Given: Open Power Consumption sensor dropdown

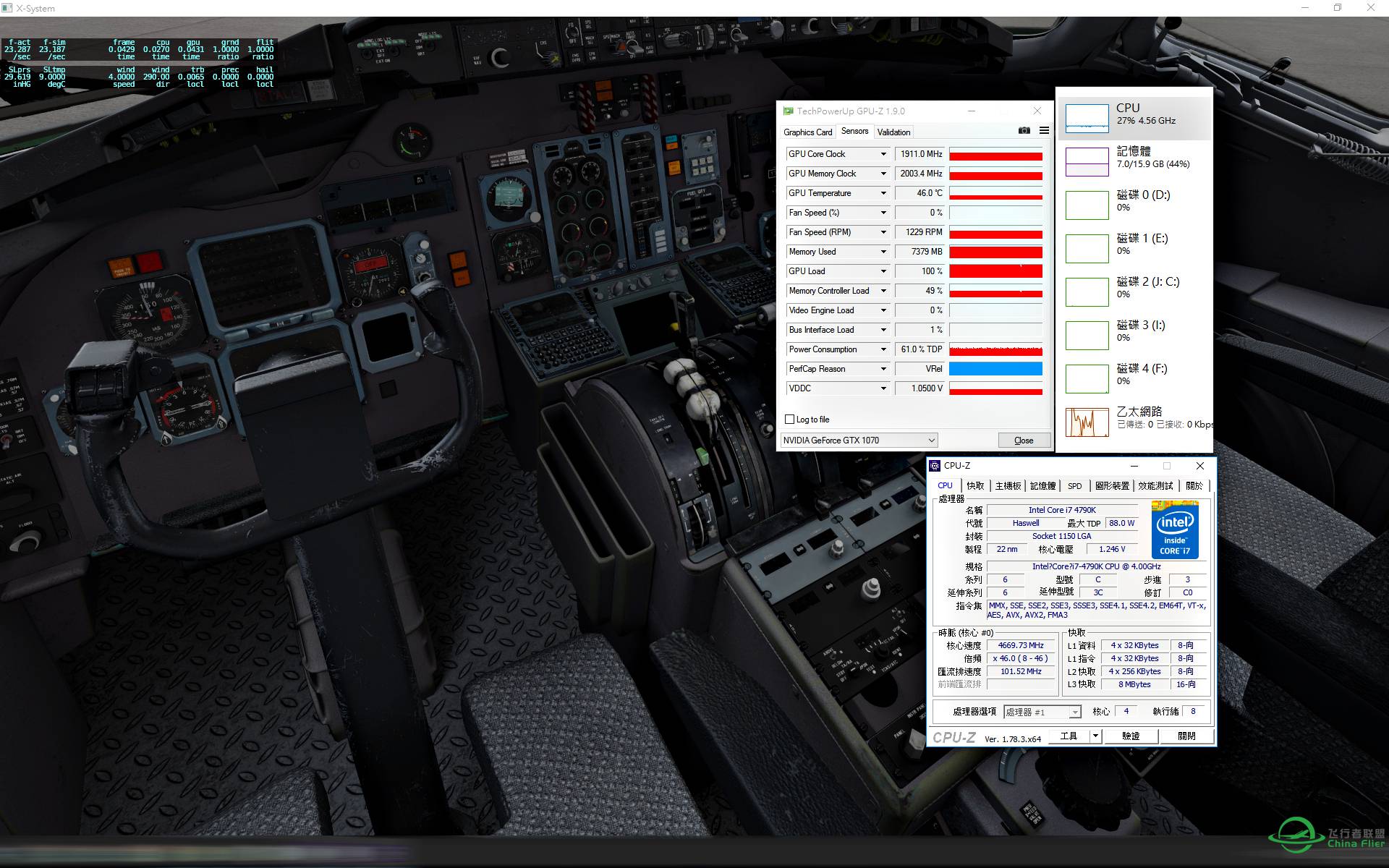Looking at the screenshot, I should [883, 349].
